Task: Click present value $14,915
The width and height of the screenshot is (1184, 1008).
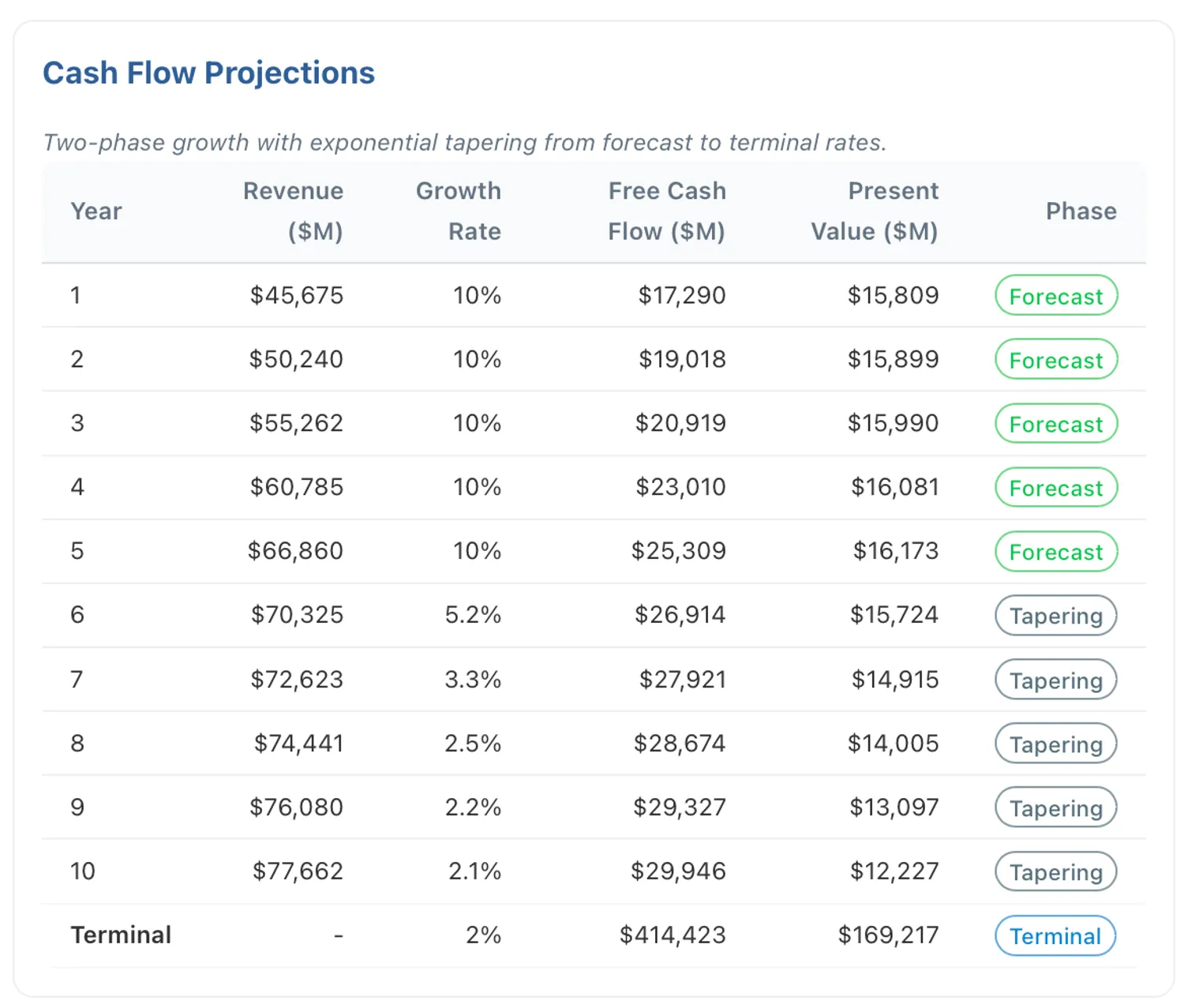Action: (x=894, y=680)
